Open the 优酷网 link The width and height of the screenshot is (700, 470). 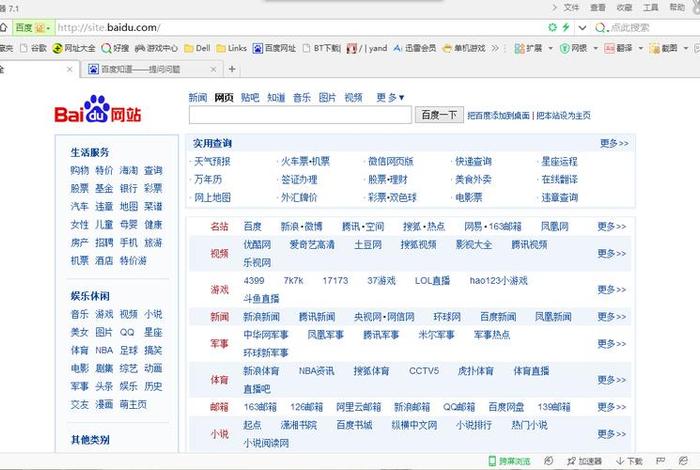coord(257,245)
